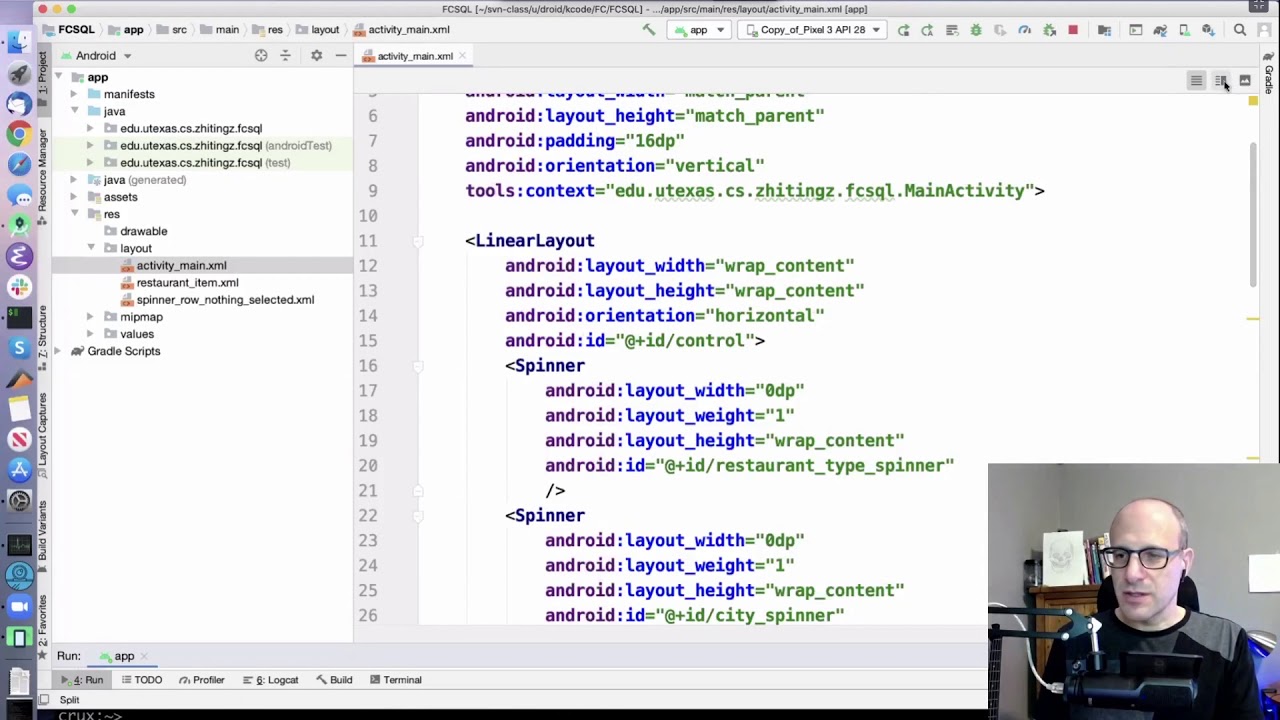Click the red Stop button
This screenshot has height=720, width=1280.
(1073, 30)
